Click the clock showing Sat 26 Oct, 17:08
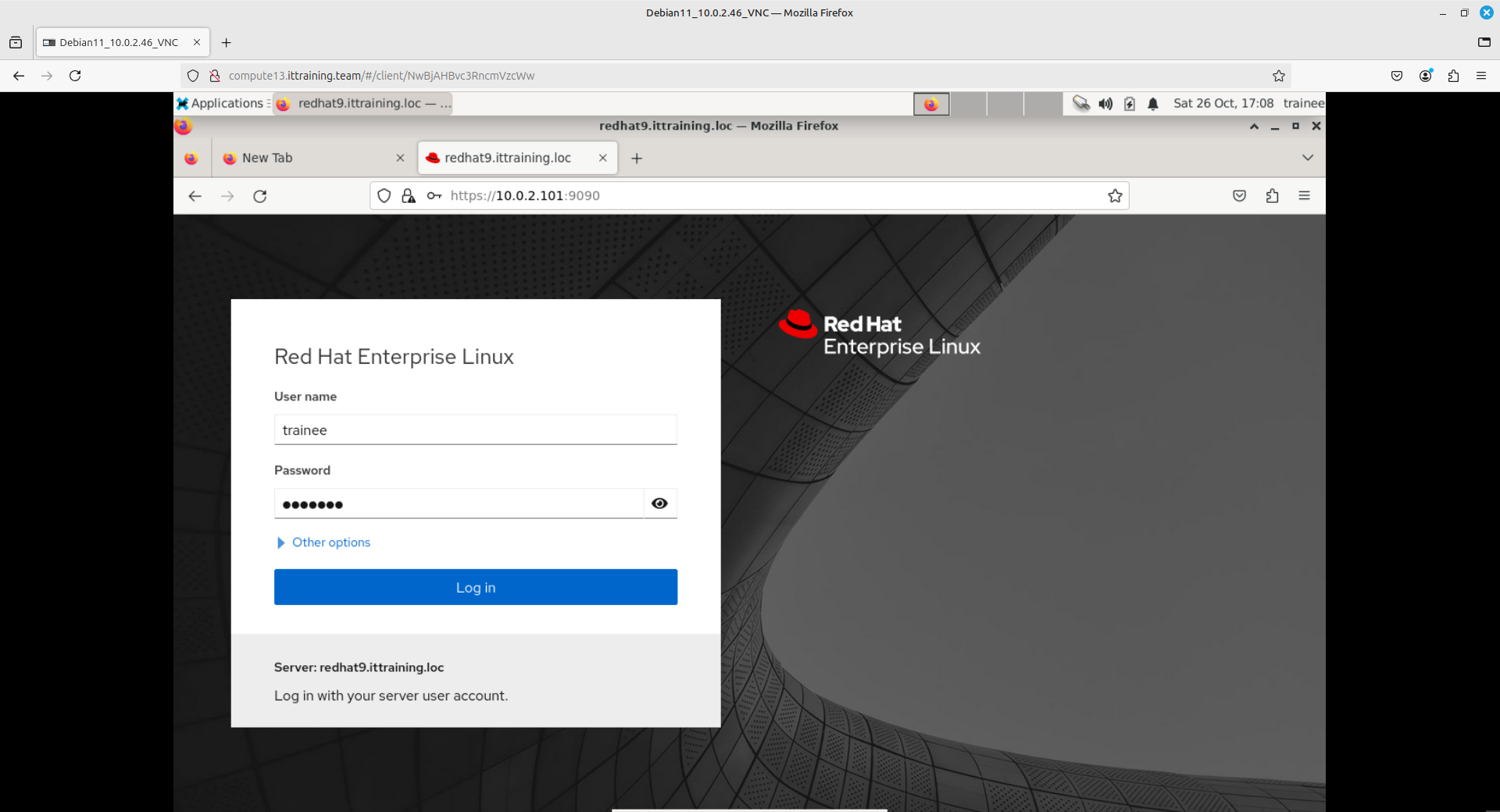Image resolution: width=1500 pixels, height=812 pixels. point(1223,103)
